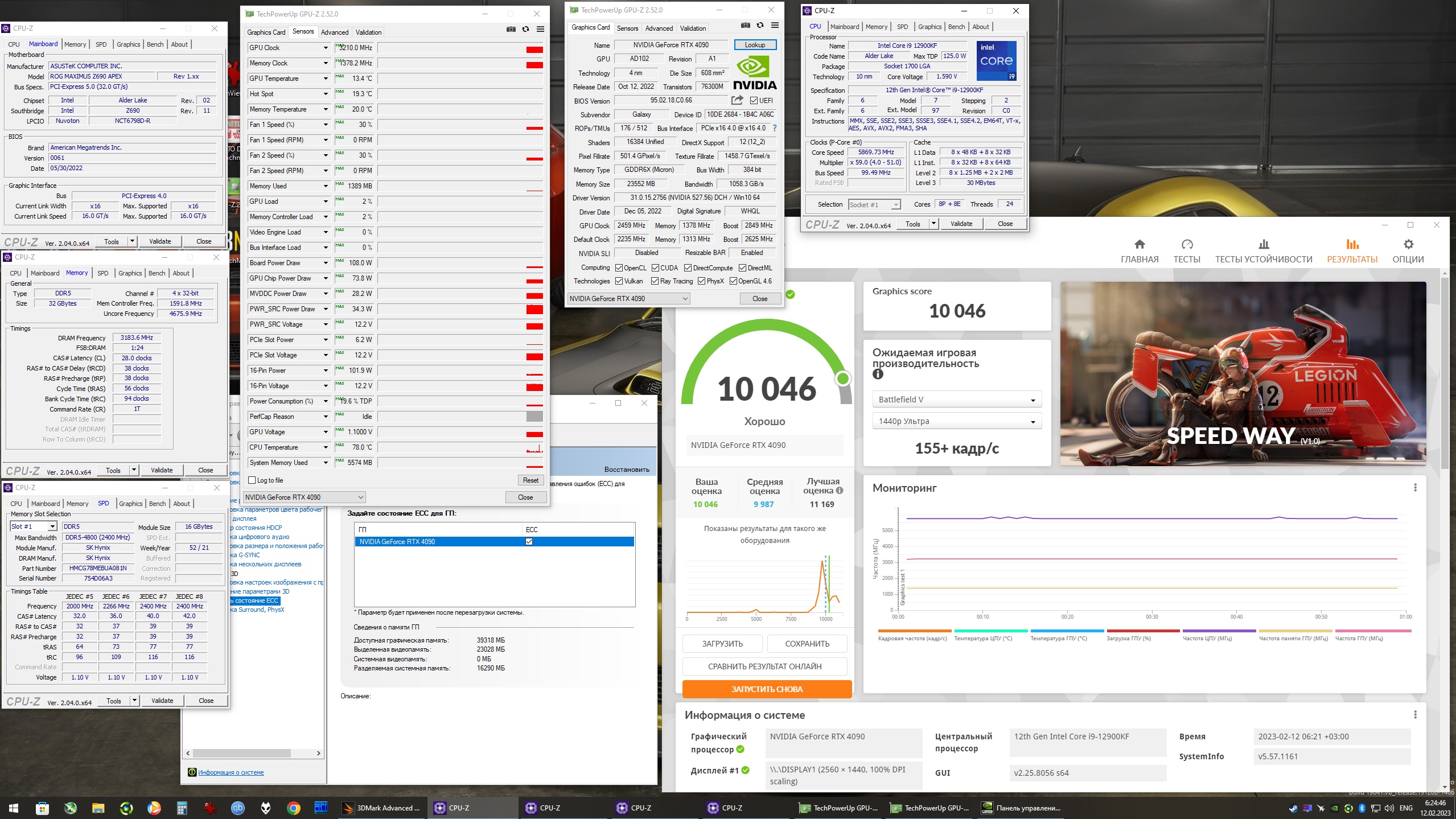Open the Memory Used sensor dropdown

326,186
